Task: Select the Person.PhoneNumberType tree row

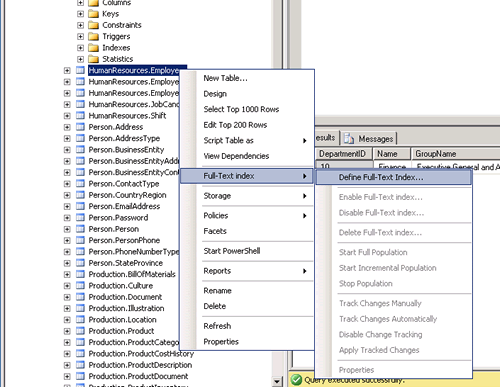Action: point(134,252)
